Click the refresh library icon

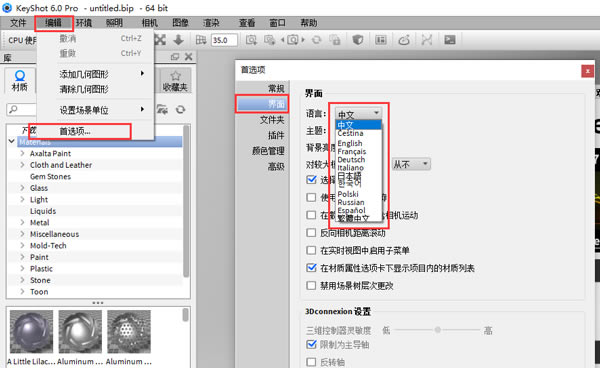pyautogui.click(x=181, y=110)
